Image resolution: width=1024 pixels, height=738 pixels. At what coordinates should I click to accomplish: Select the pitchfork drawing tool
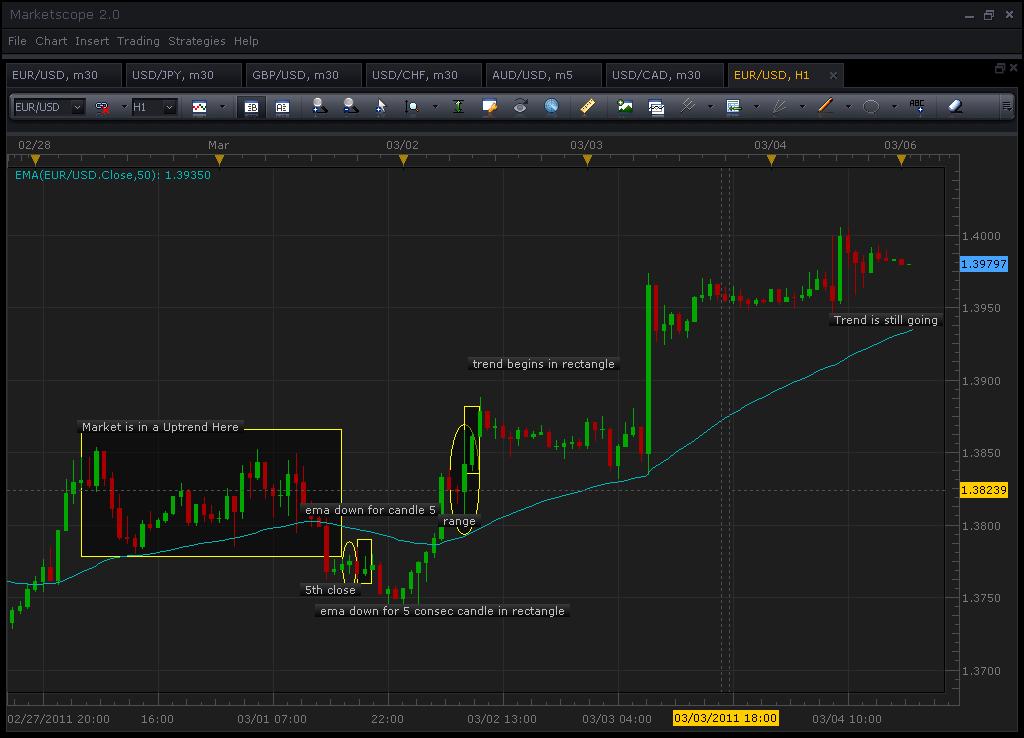pyautogui.click(x=687, y=106)
